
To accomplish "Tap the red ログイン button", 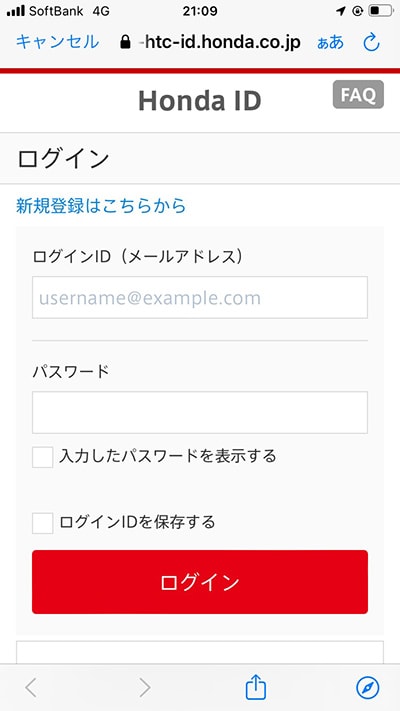I will [x=200, y=582].
